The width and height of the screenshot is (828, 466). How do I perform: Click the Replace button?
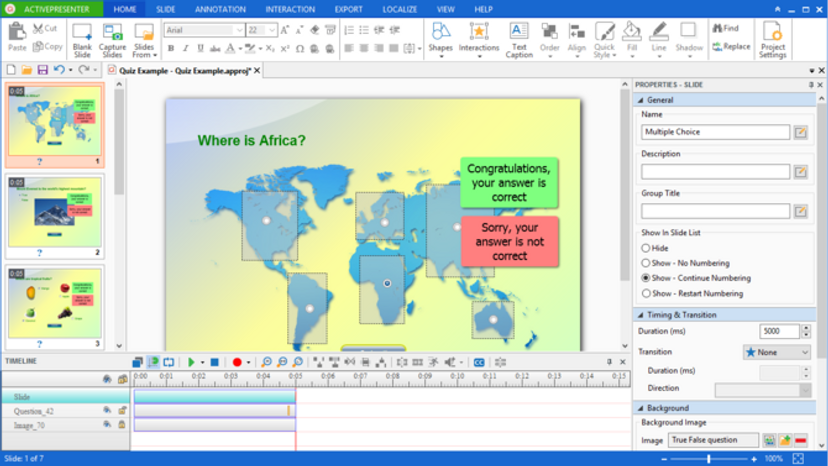point(730,46)
